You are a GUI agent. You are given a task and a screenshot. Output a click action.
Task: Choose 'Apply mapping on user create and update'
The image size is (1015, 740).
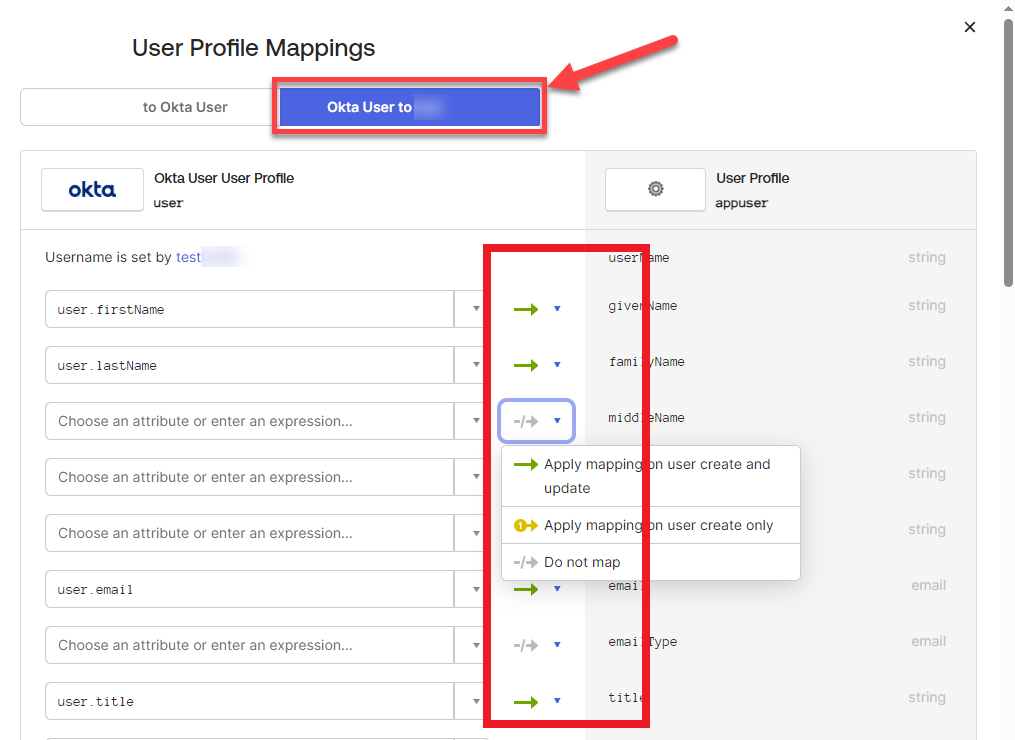(651, 476)
